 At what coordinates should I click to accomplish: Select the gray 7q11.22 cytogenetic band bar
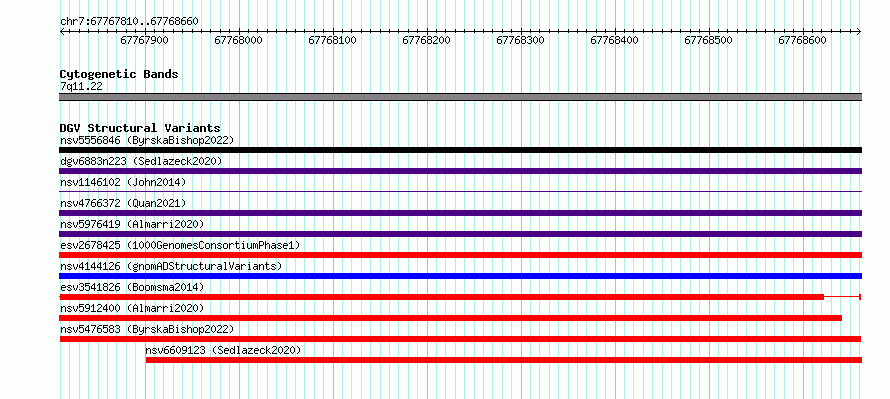click(460, 97)
